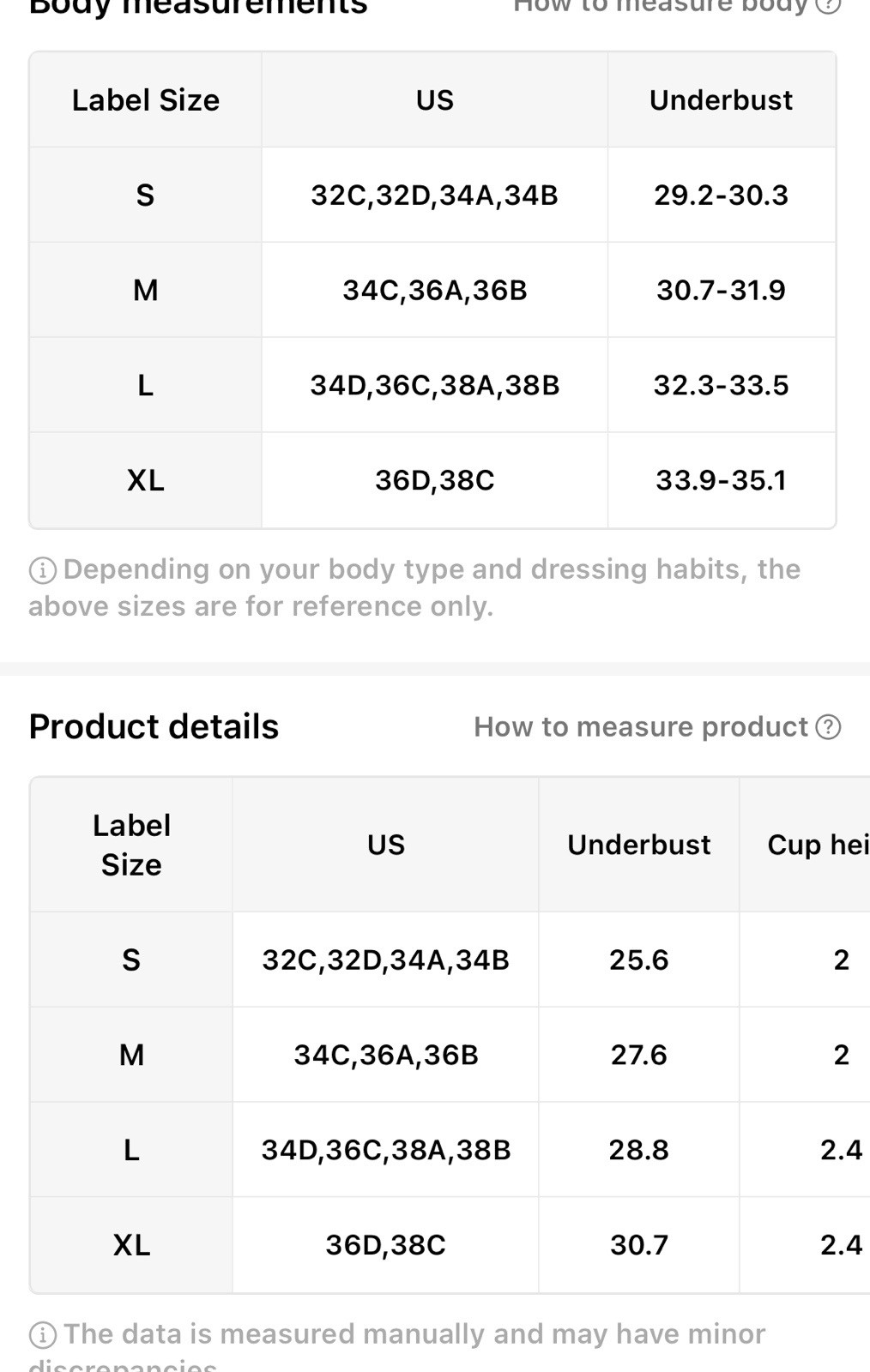Click the info icon before 'Depending on your body type'
The width and height of the screenshot is (870, 1372).
pos(43,570)
